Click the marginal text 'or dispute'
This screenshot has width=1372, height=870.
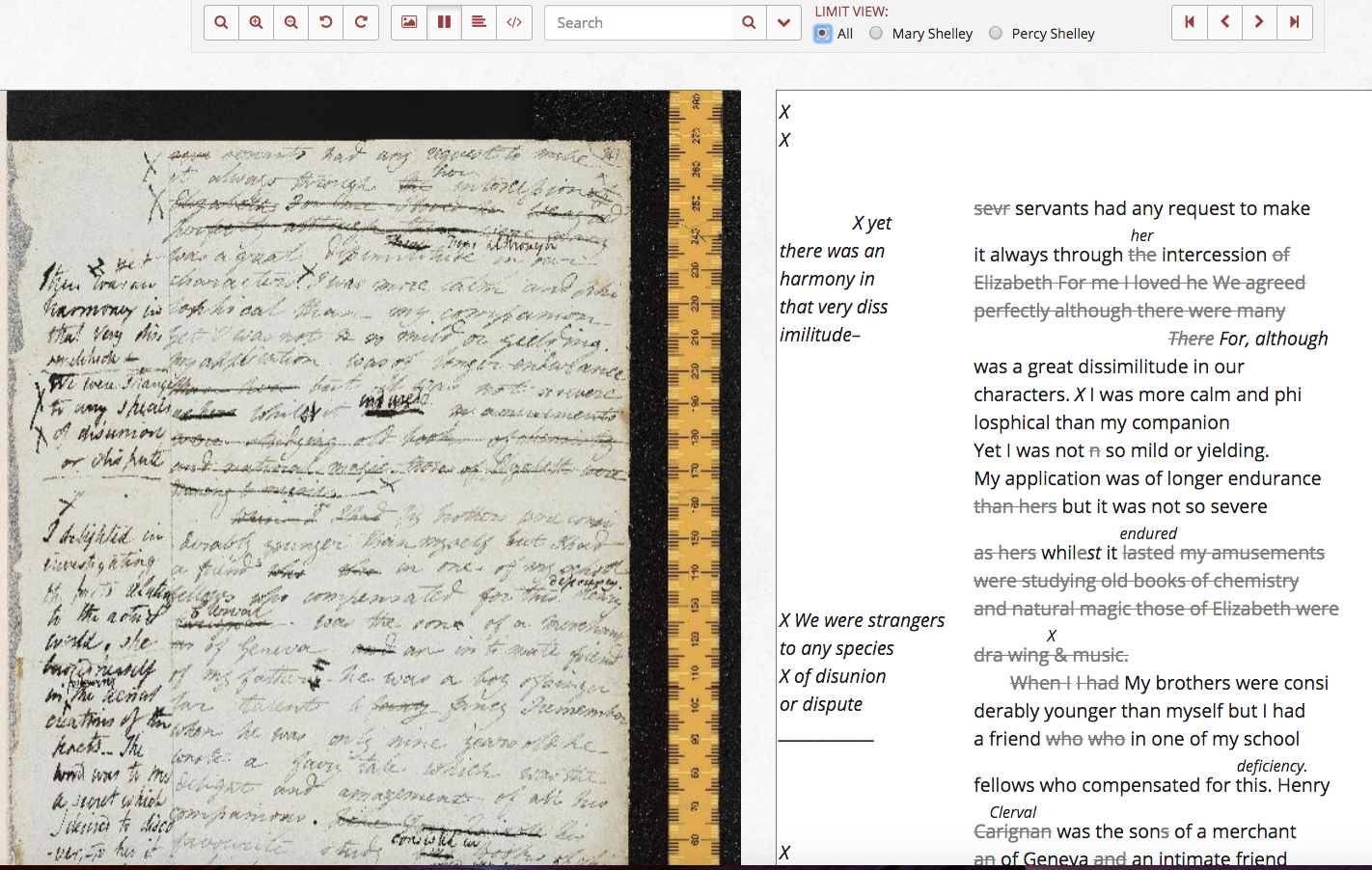(x=821, y=704)
